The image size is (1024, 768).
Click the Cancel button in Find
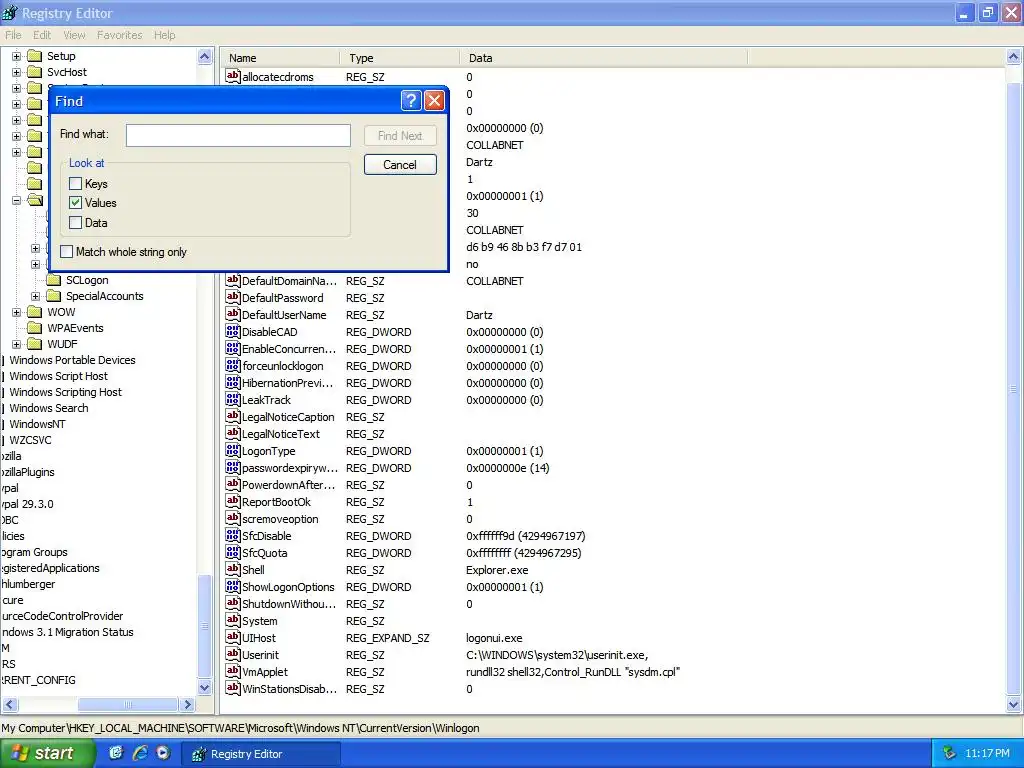point(400,165)
